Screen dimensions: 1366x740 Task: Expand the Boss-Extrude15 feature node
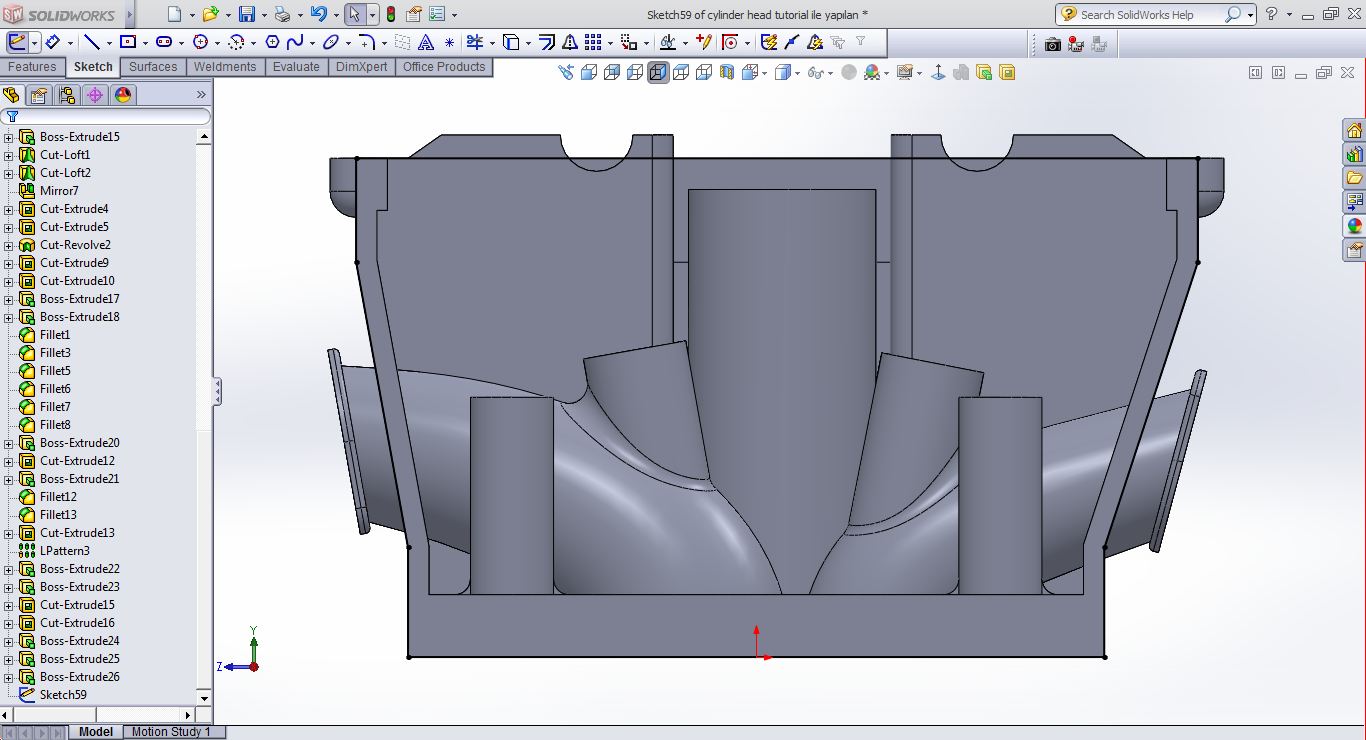tap(9, 137)
